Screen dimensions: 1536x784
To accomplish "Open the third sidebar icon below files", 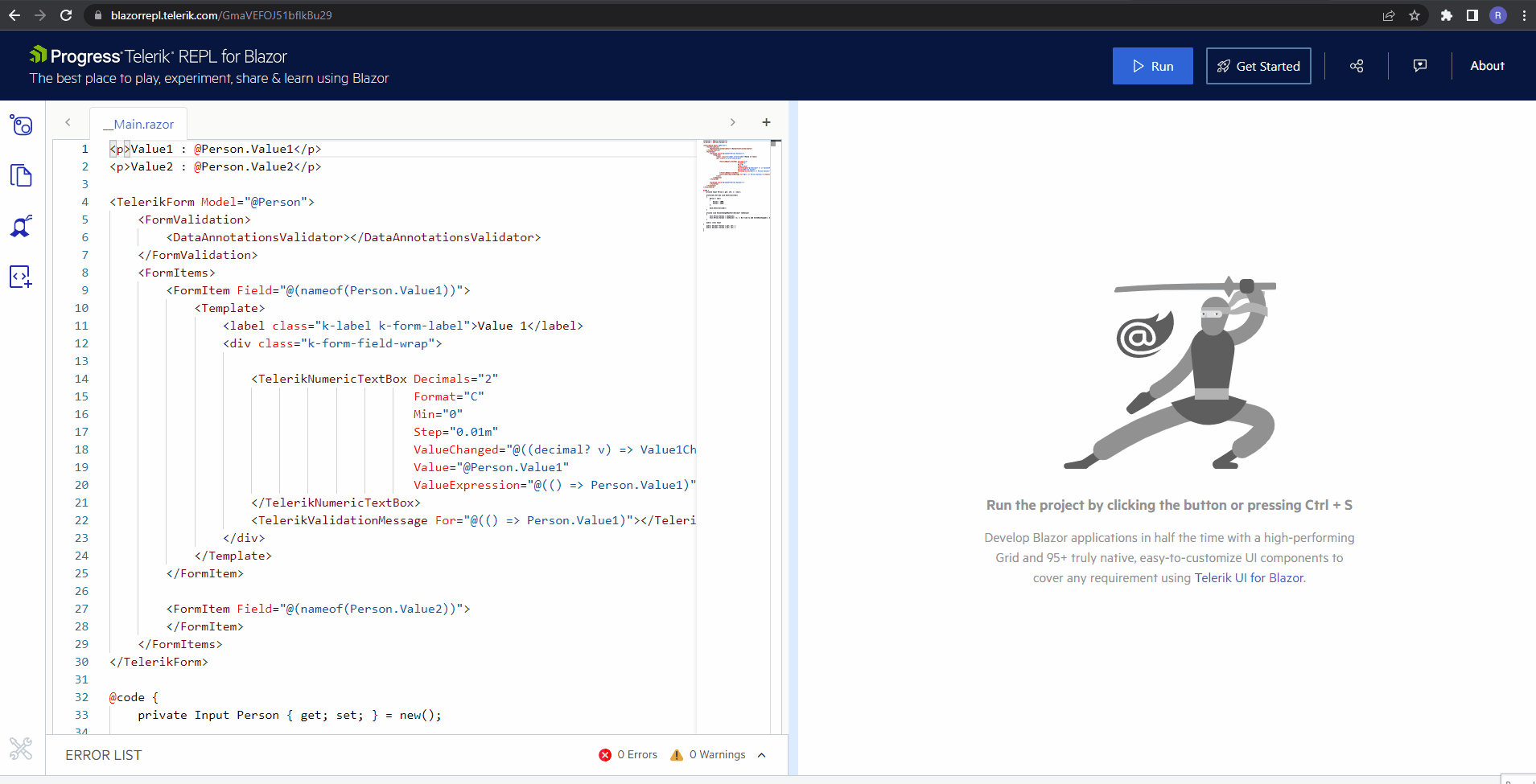I will pos(22,226).
